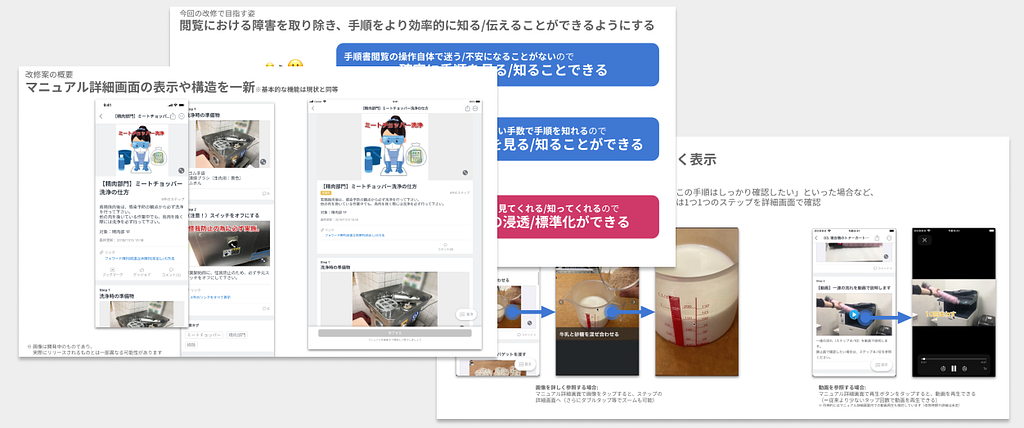Tap コメント icon in tablet mockup card
Image resolution: width=1024 pixels, height=428 pixels.
(445, 246)
